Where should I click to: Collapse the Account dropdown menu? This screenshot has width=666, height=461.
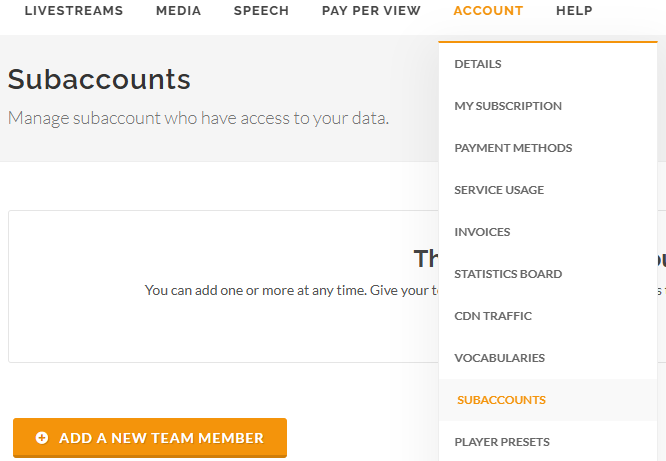(x=488, y=11)
